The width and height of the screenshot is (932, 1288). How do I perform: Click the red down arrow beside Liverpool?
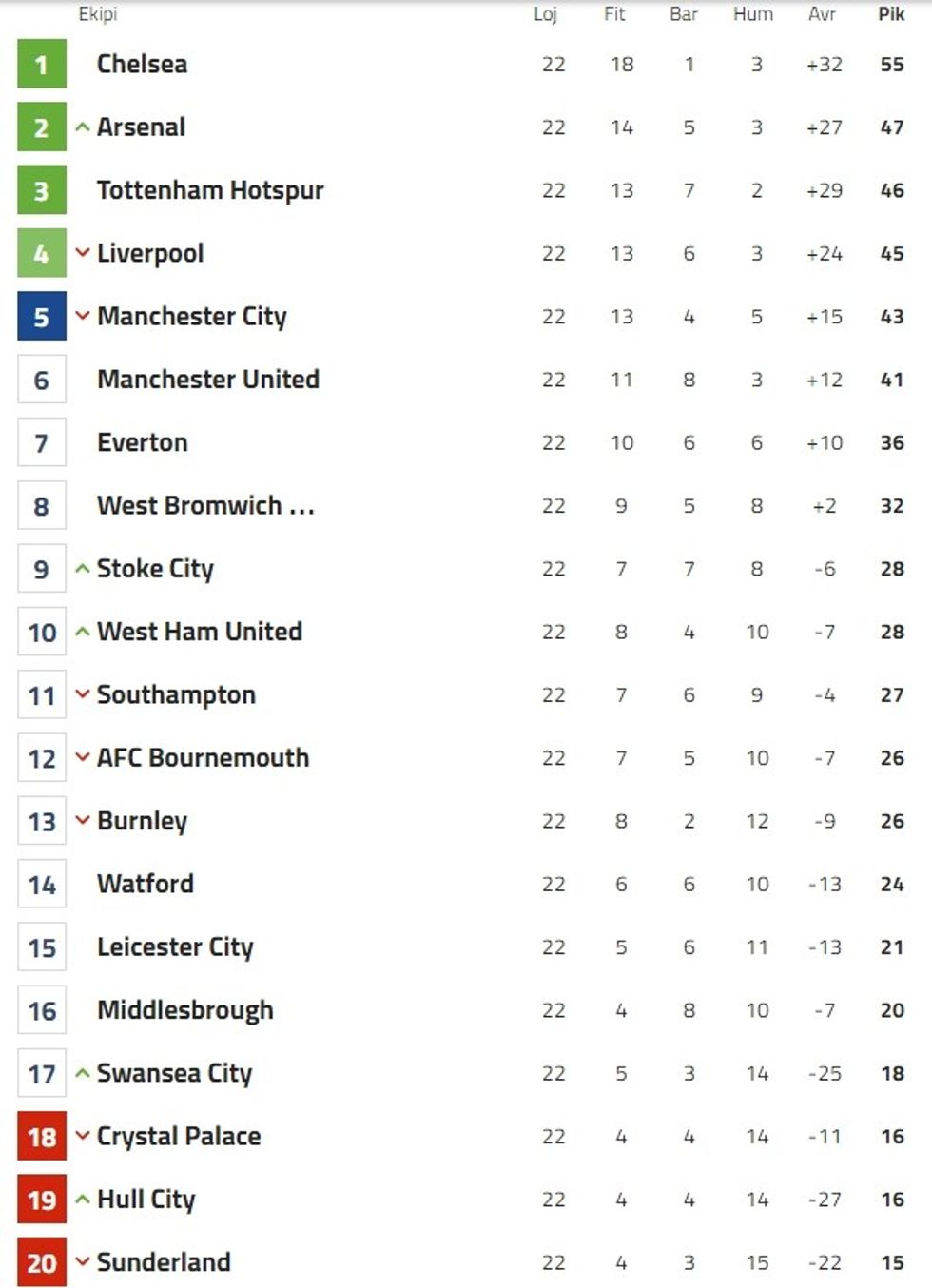(83, 253)
